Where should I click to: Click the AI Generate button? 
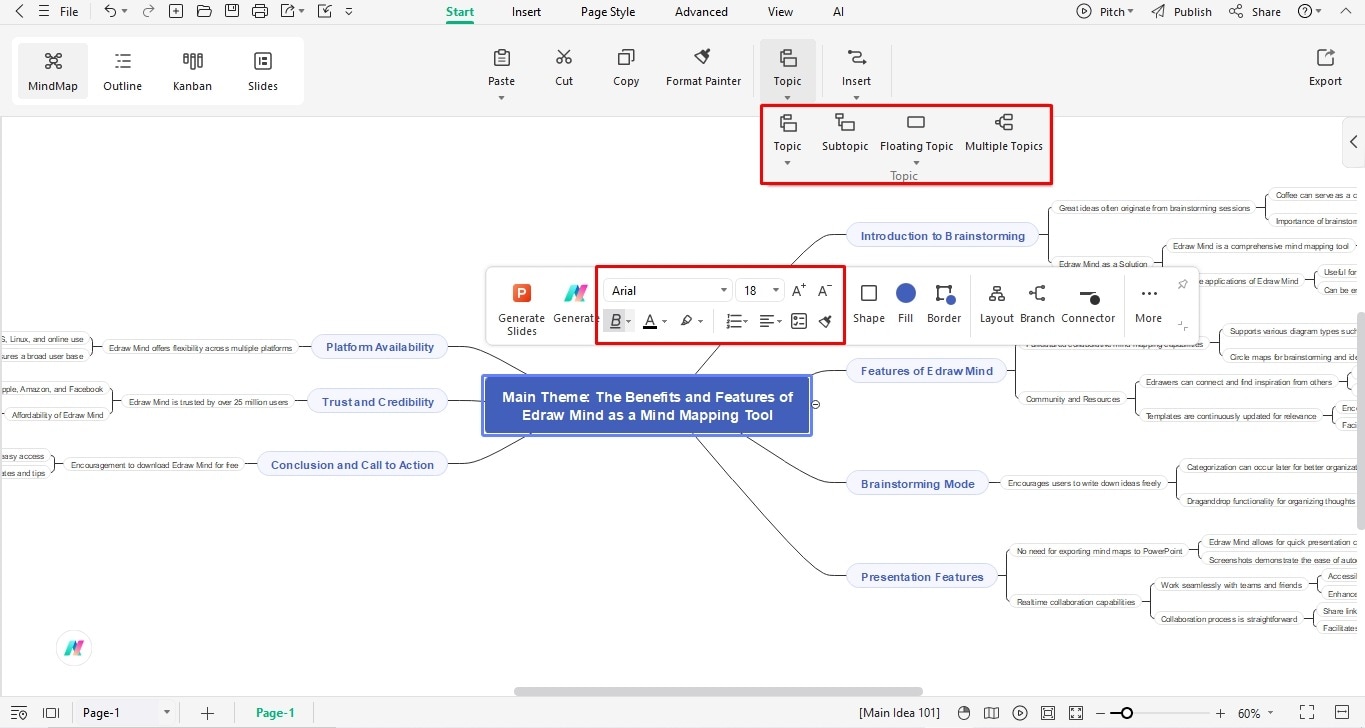click(x=575, y=304)
